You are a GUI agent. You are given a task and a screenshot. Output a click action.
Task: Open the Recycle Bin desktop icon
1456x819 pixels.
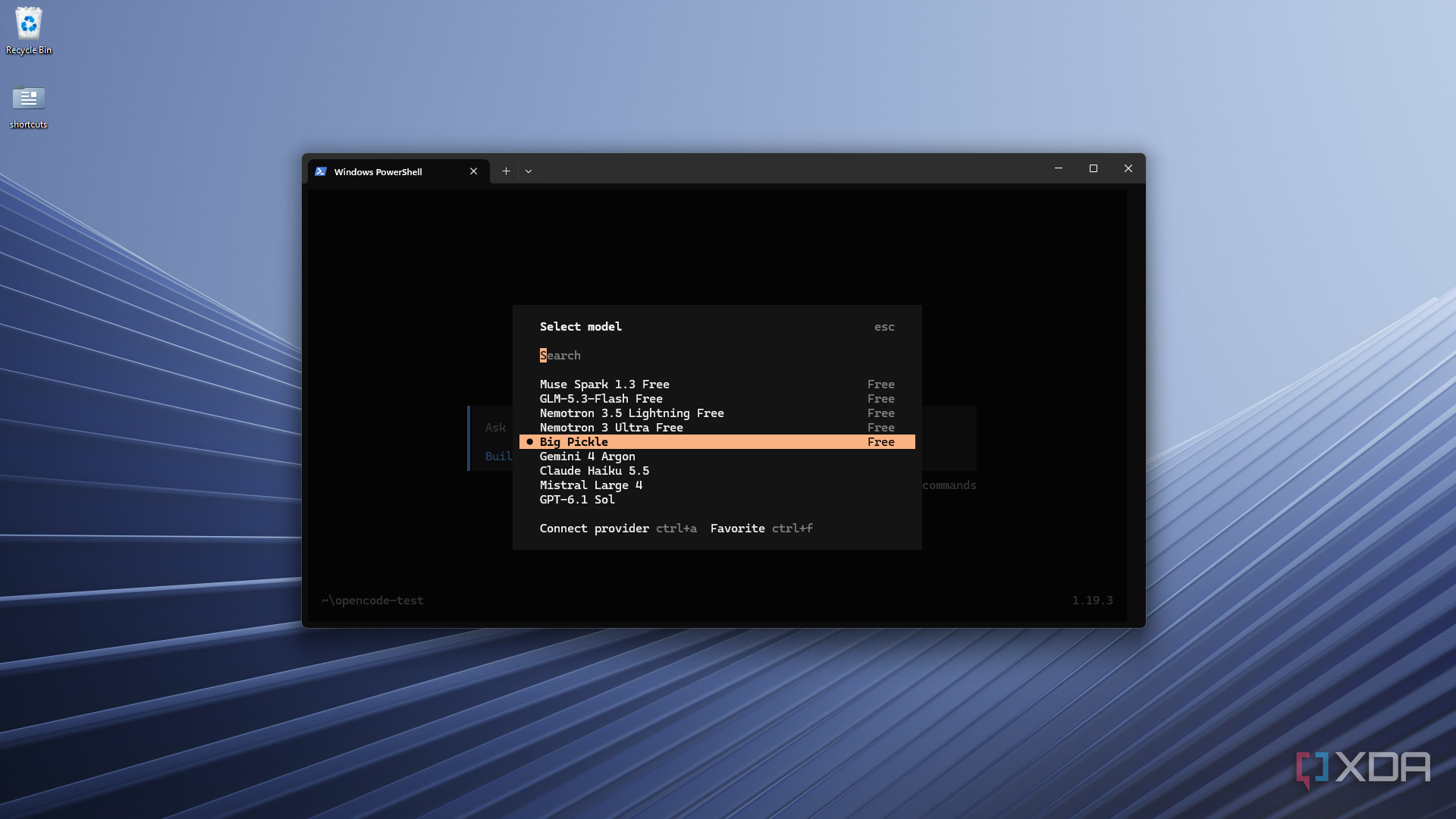click(x=29, y=30)
